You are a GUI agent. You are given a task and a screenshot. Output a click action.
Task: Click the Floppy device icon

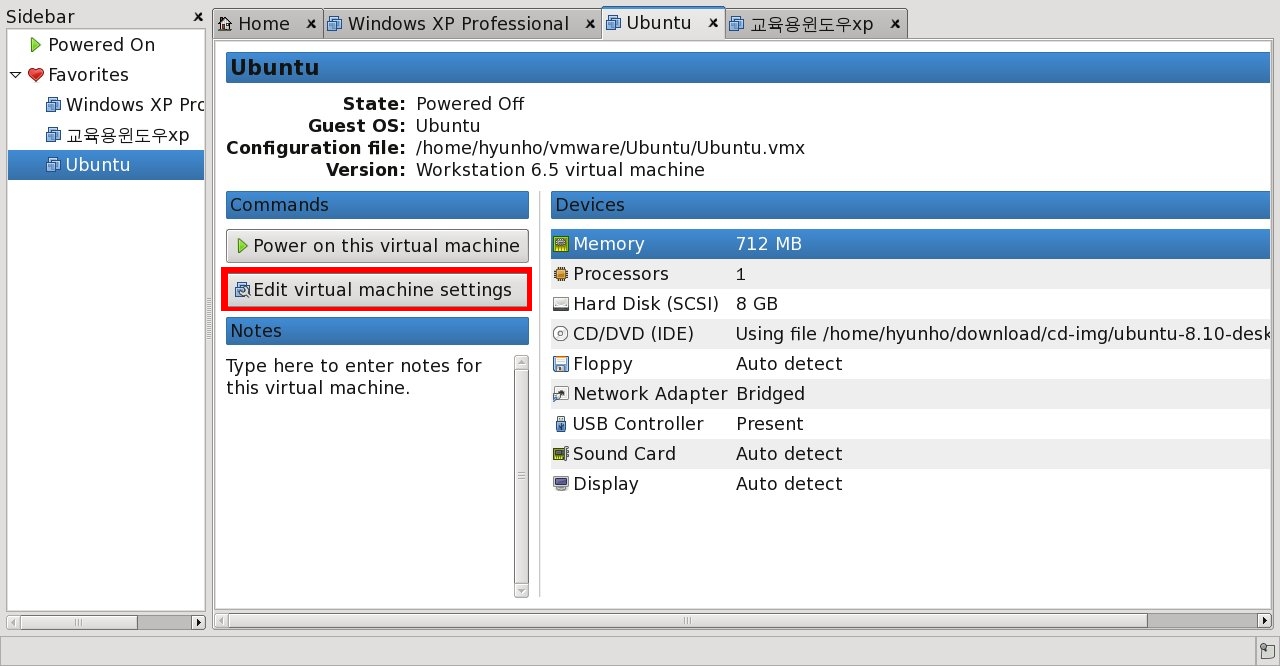(x=561, y=364)
